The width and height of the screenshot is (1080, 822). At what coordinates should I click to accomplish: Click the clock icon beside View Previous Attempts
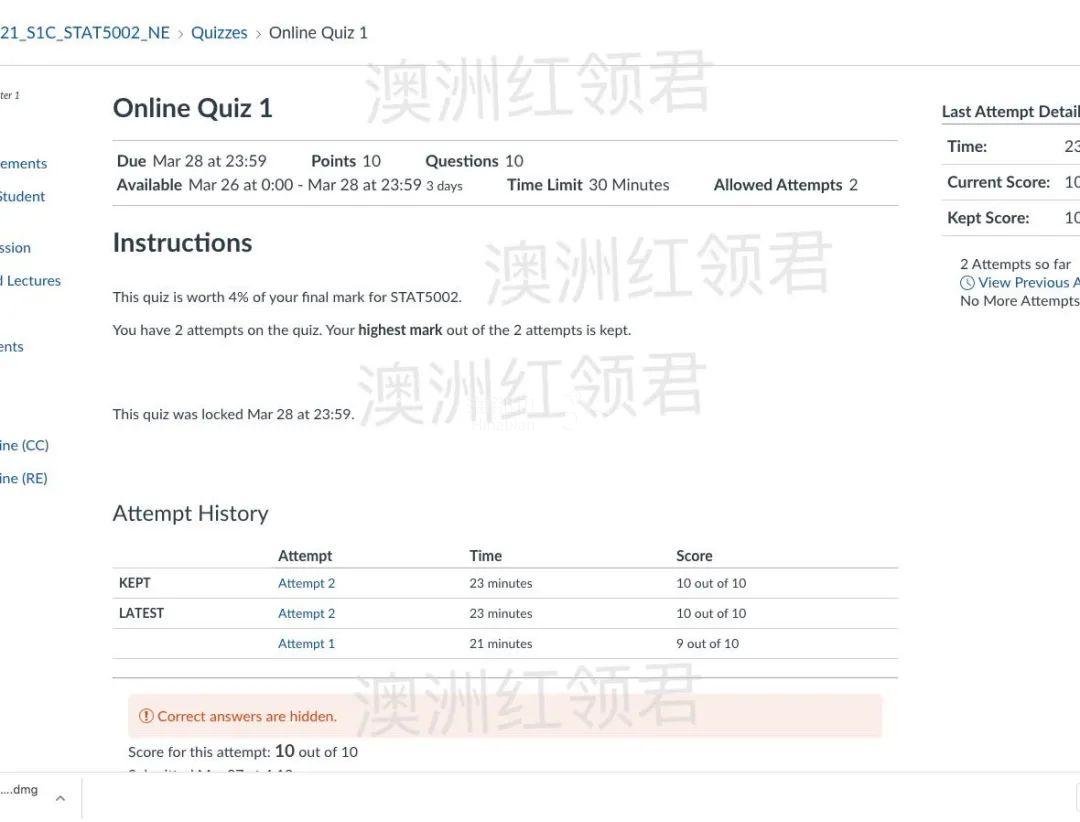pyautogui.click(x=967, y=283)
